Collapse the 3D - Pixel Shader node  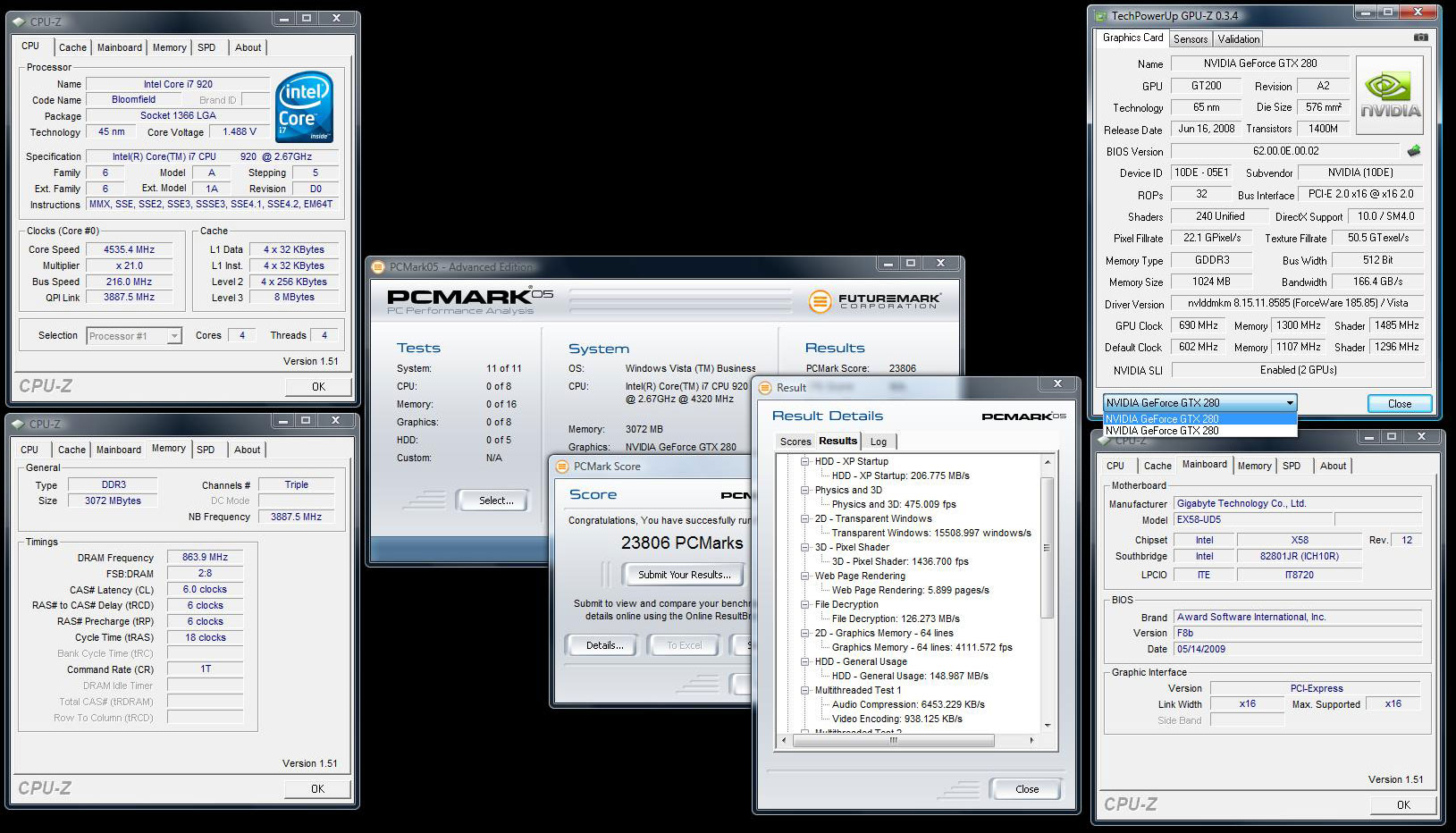(x=804, y=547)
